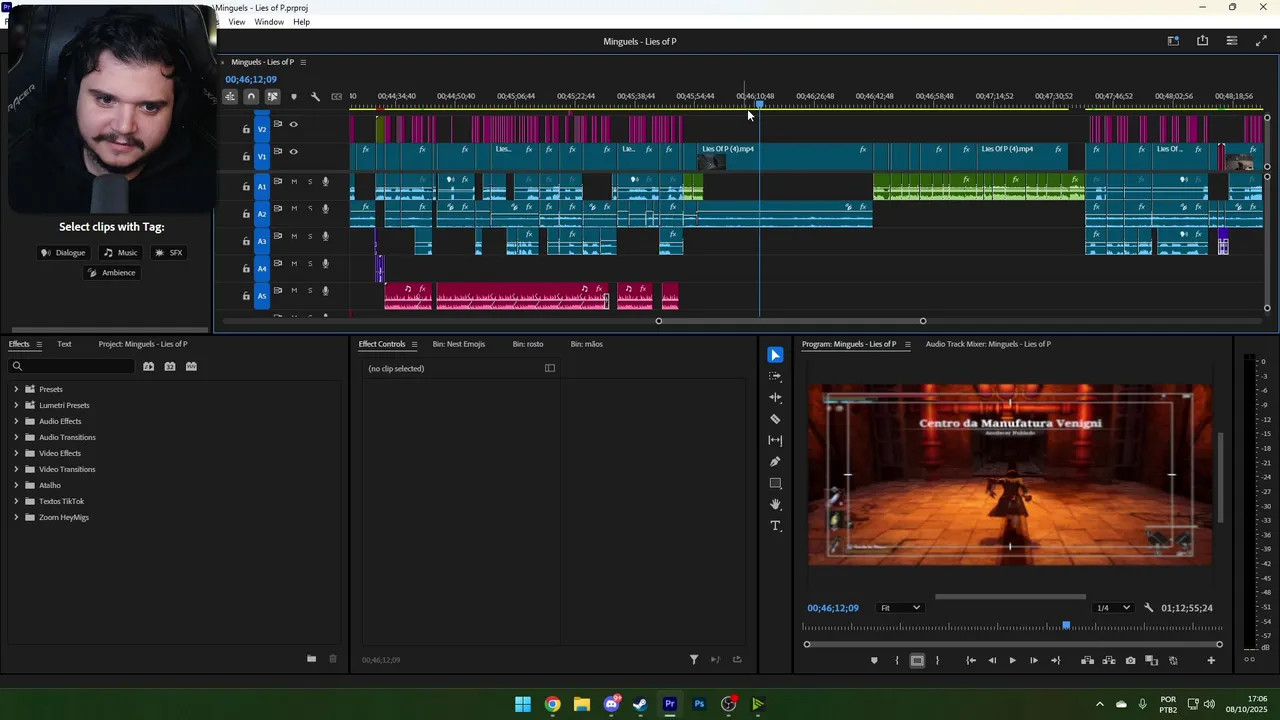
Task: Select the Razor tool
Action: coord(775,419)
